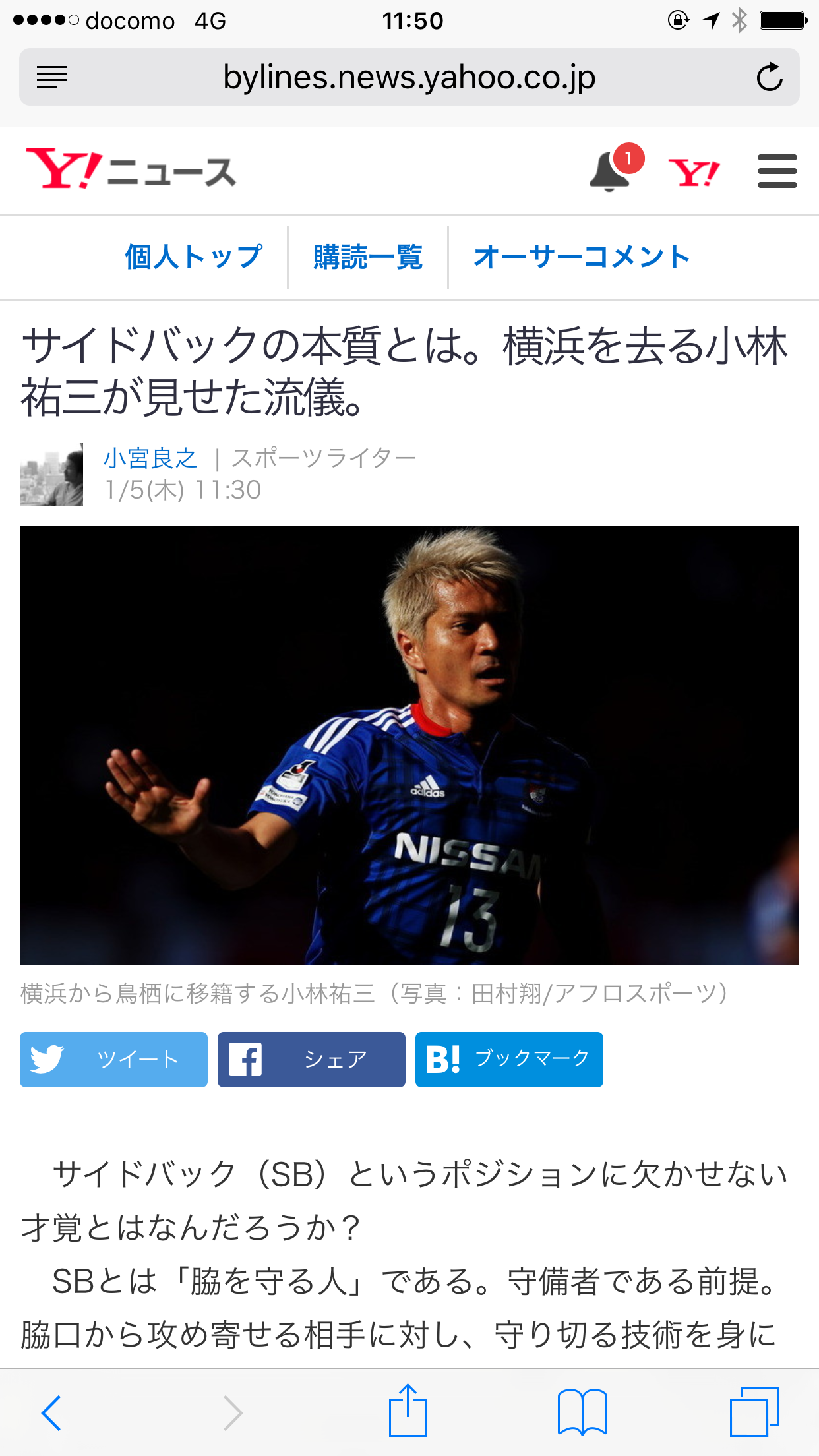The width and height of the screenshot is (819, 1456).
Task: Show open tabs icon in Safari
Action: tap(754, 1412)
